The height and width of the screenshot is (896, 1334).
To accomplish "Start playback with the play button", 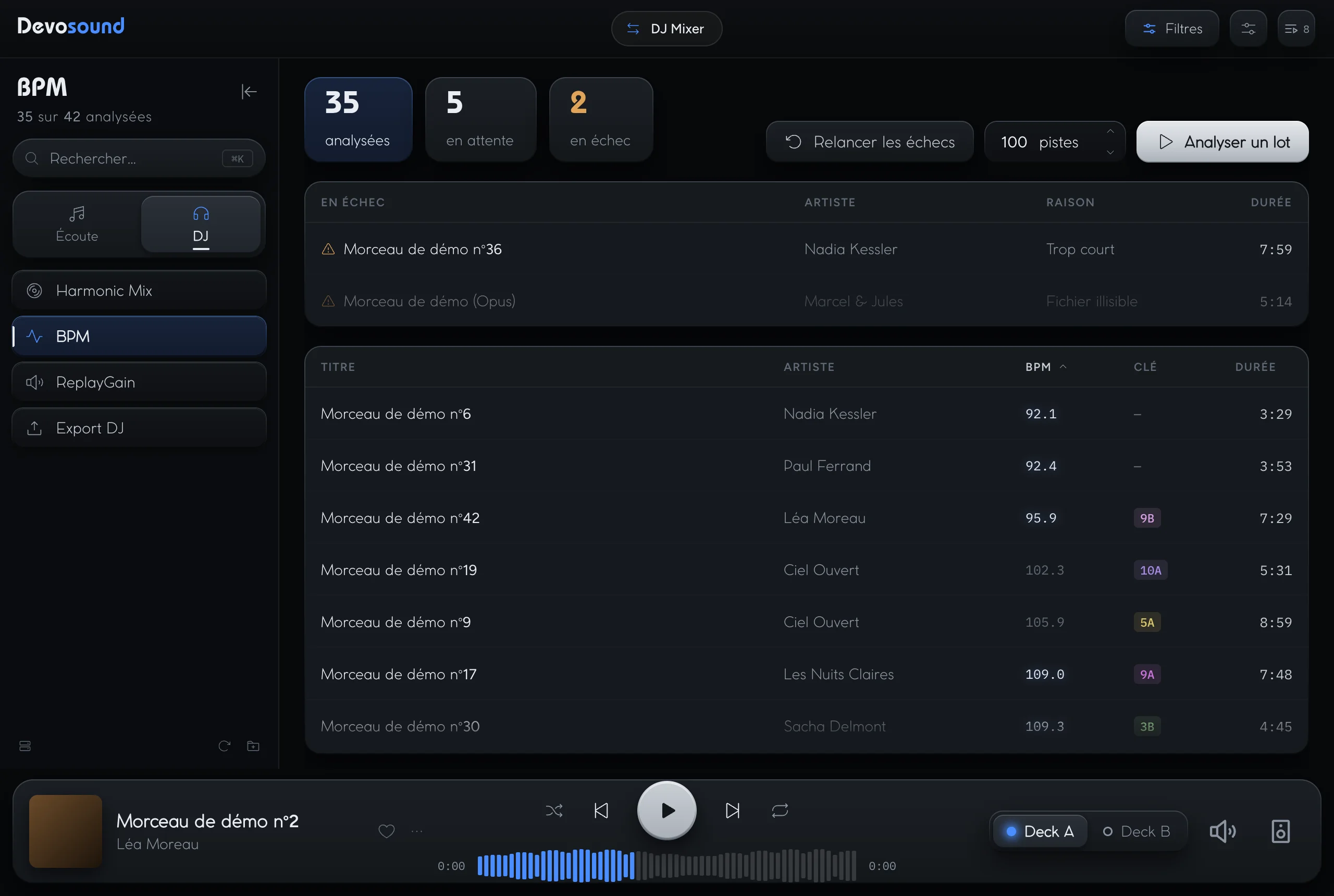I will [x=667, y=810].
